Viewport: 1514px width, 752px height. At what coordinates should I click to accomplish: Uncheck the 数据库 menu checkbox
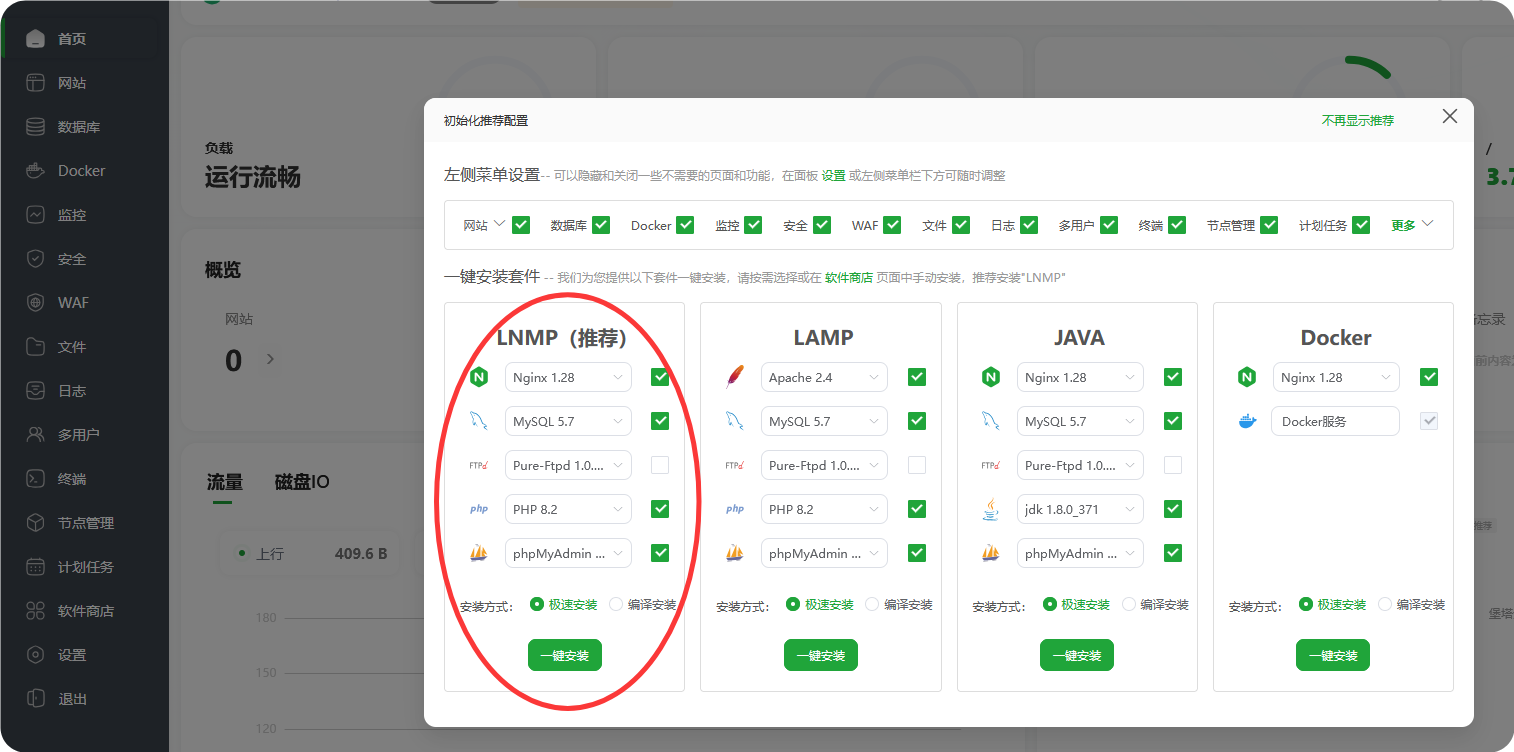(x=601, y=225)
